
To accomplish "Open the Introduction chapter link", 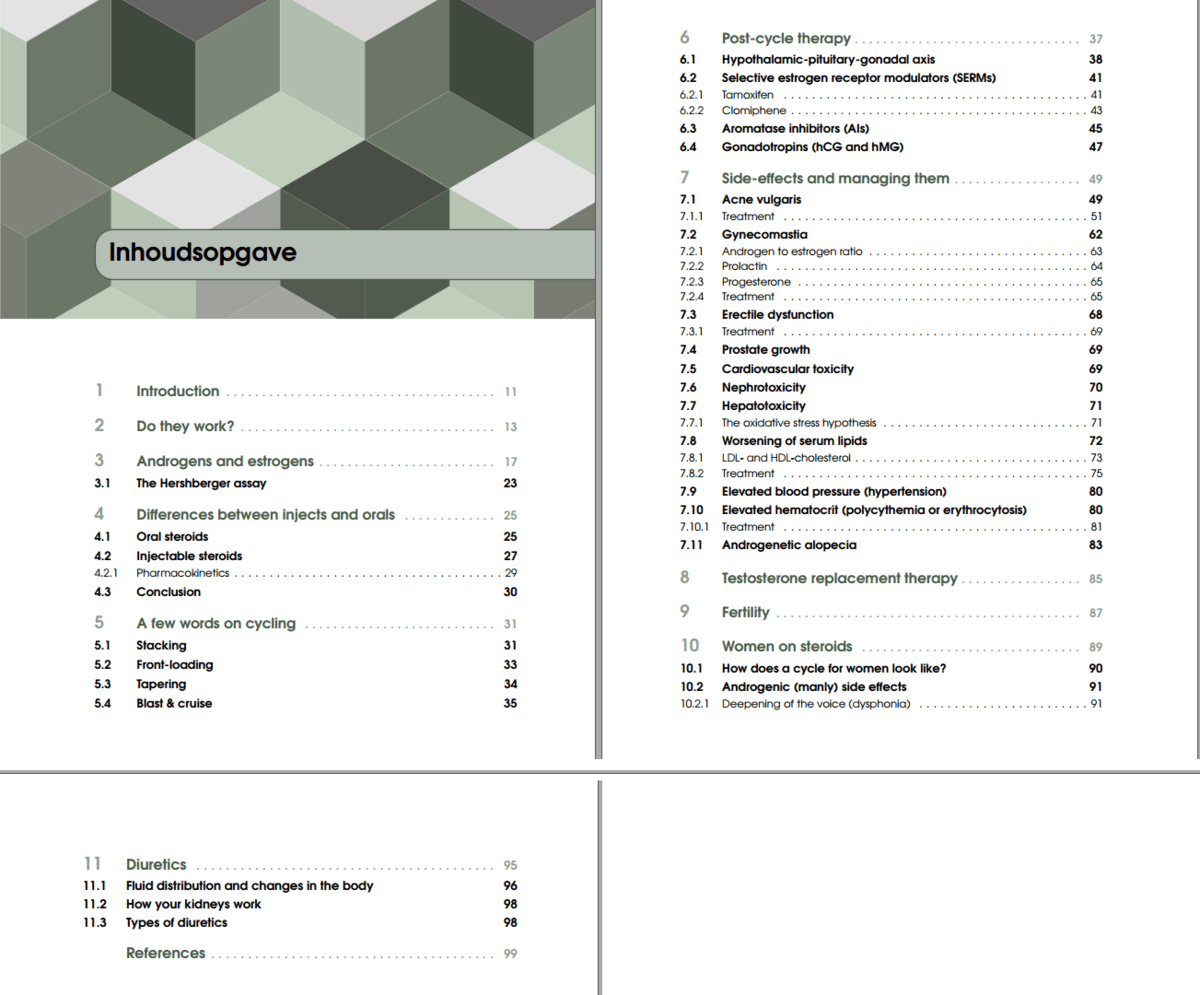I will coord(178,391).
